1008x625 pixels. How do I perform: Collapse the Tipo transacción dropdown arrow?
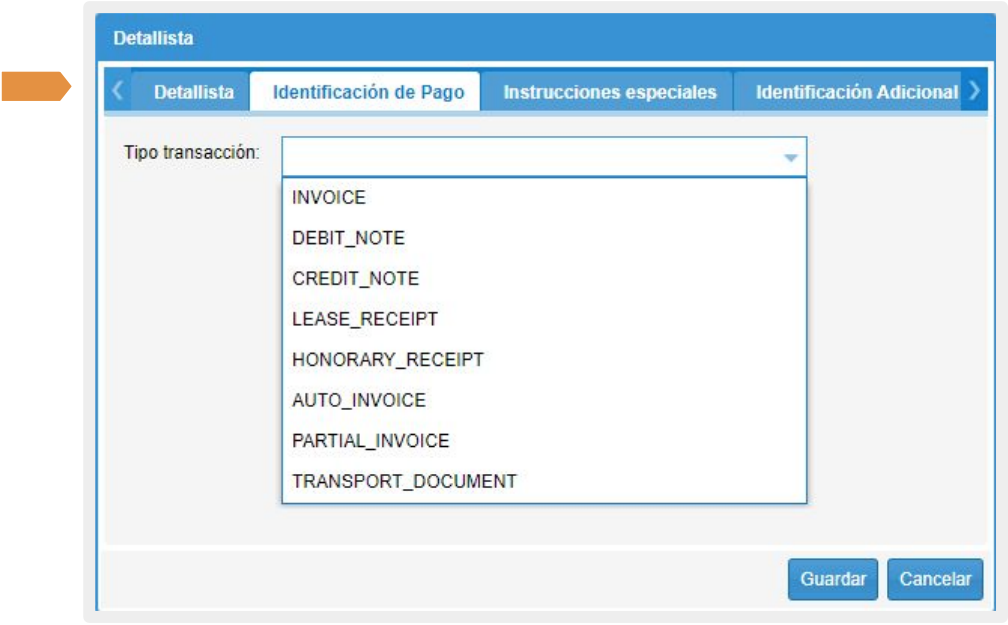[790, 158]
